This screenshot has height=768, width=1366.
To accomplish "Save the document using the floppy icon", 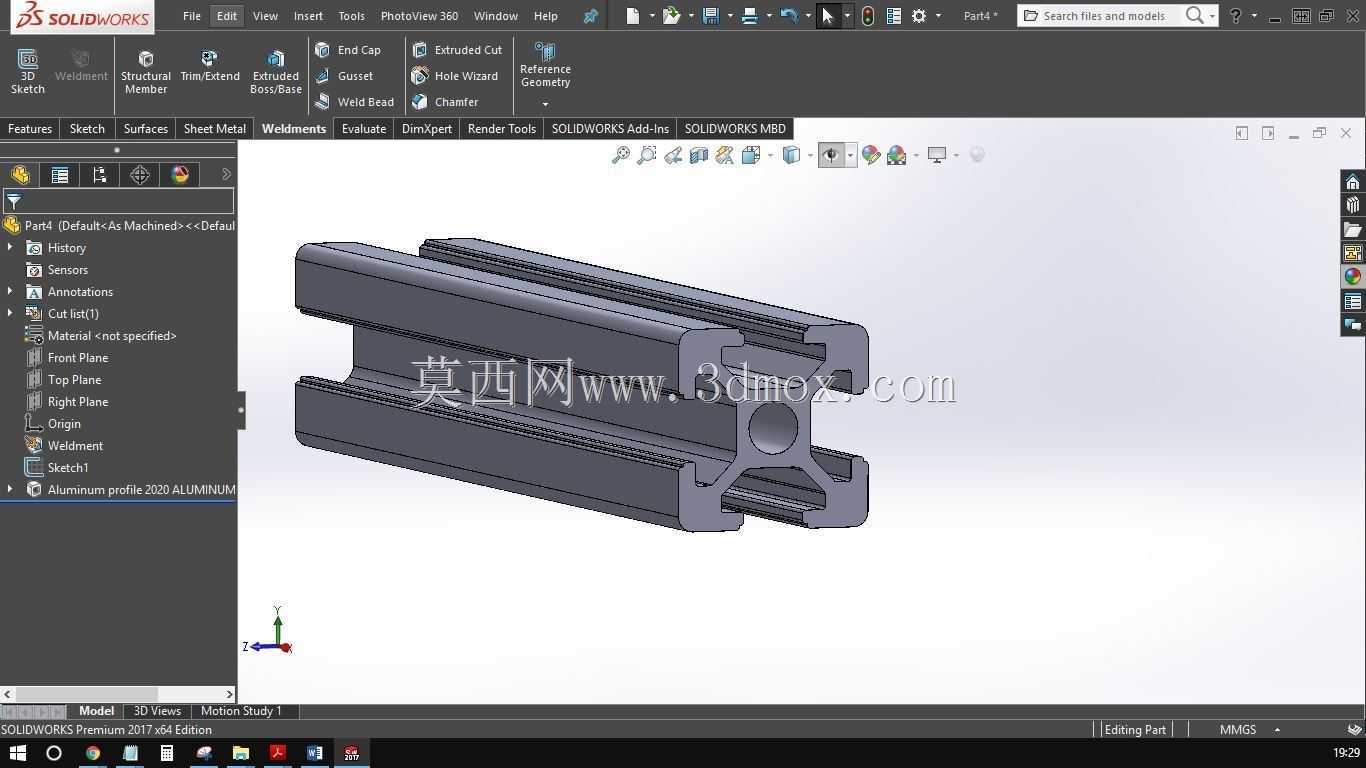I will point(711,16).
